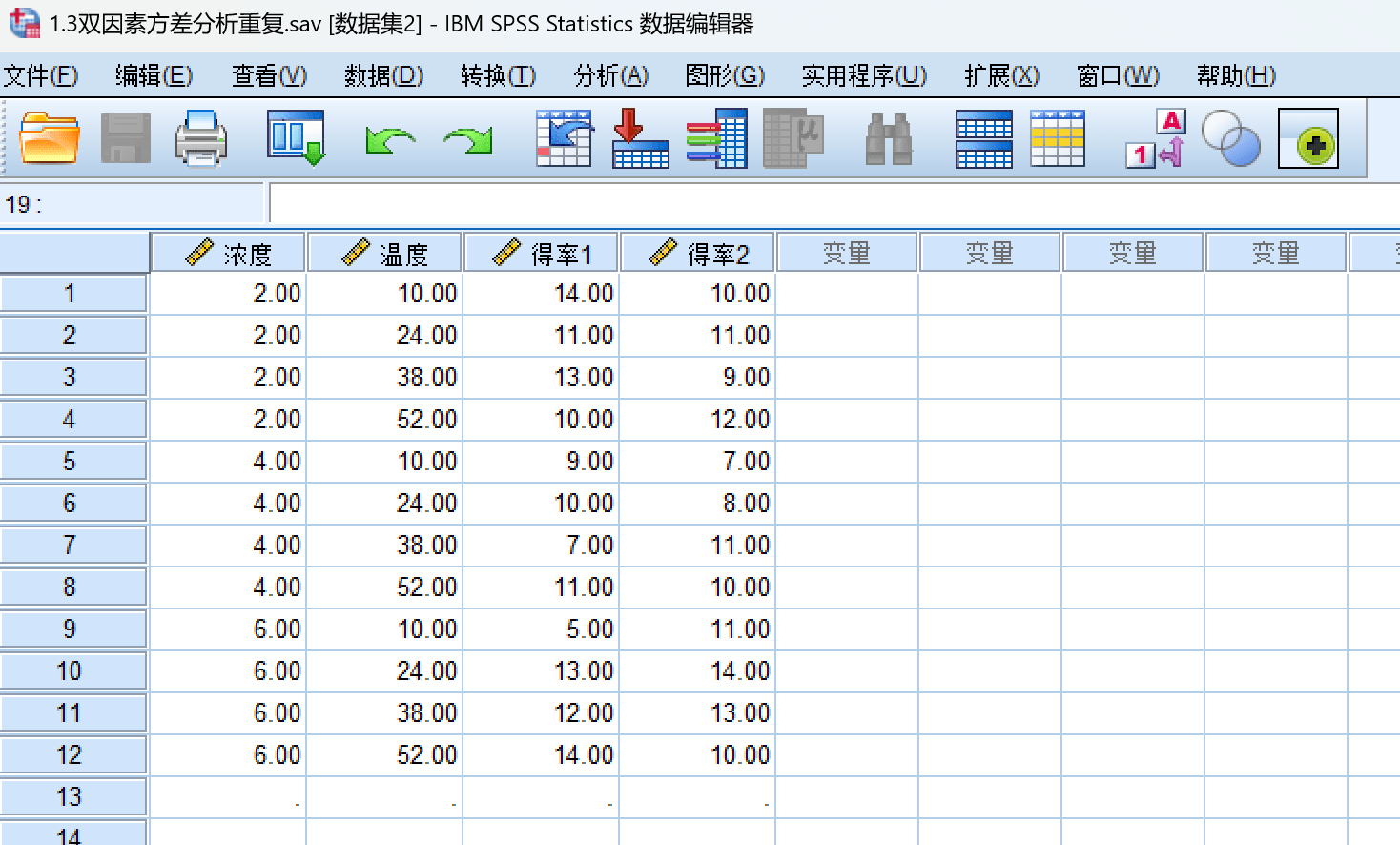Viewport: 1400px width, 845px height.
Task: Click the green Undo arrow icon
Action: (x=390, y=141)
